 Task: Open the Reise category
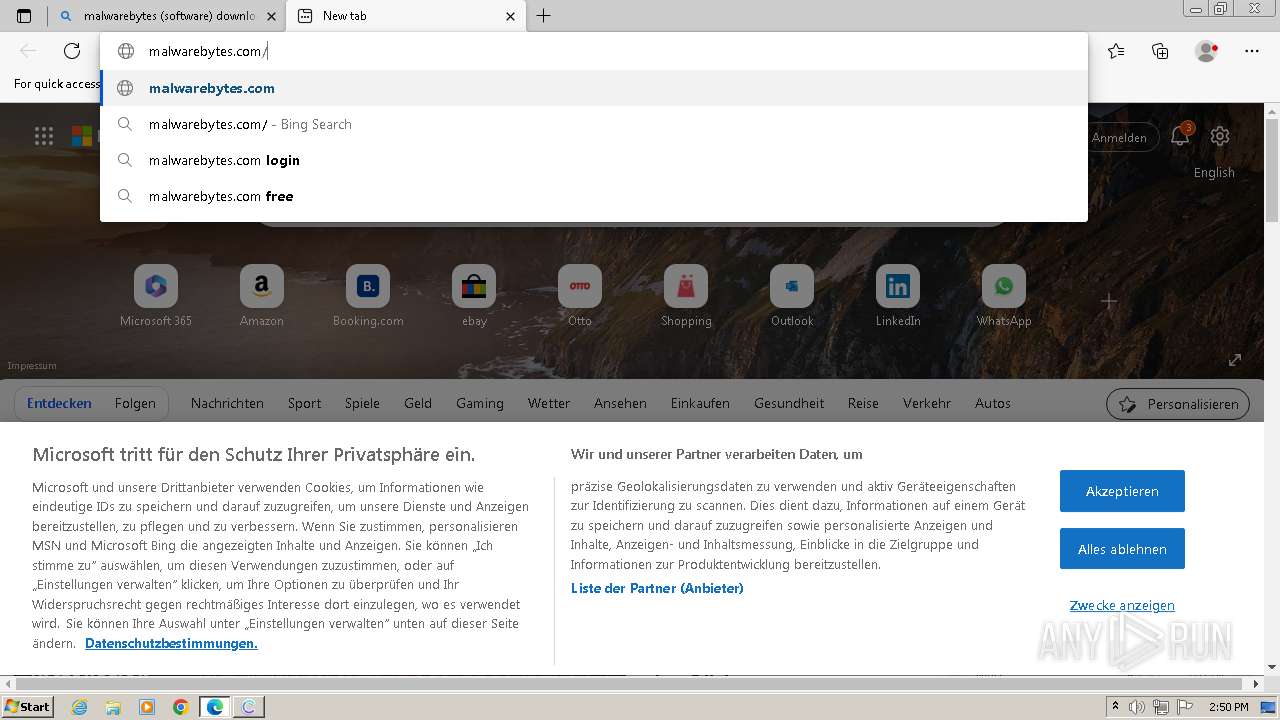pyautogui.click(x=863, y=403)
